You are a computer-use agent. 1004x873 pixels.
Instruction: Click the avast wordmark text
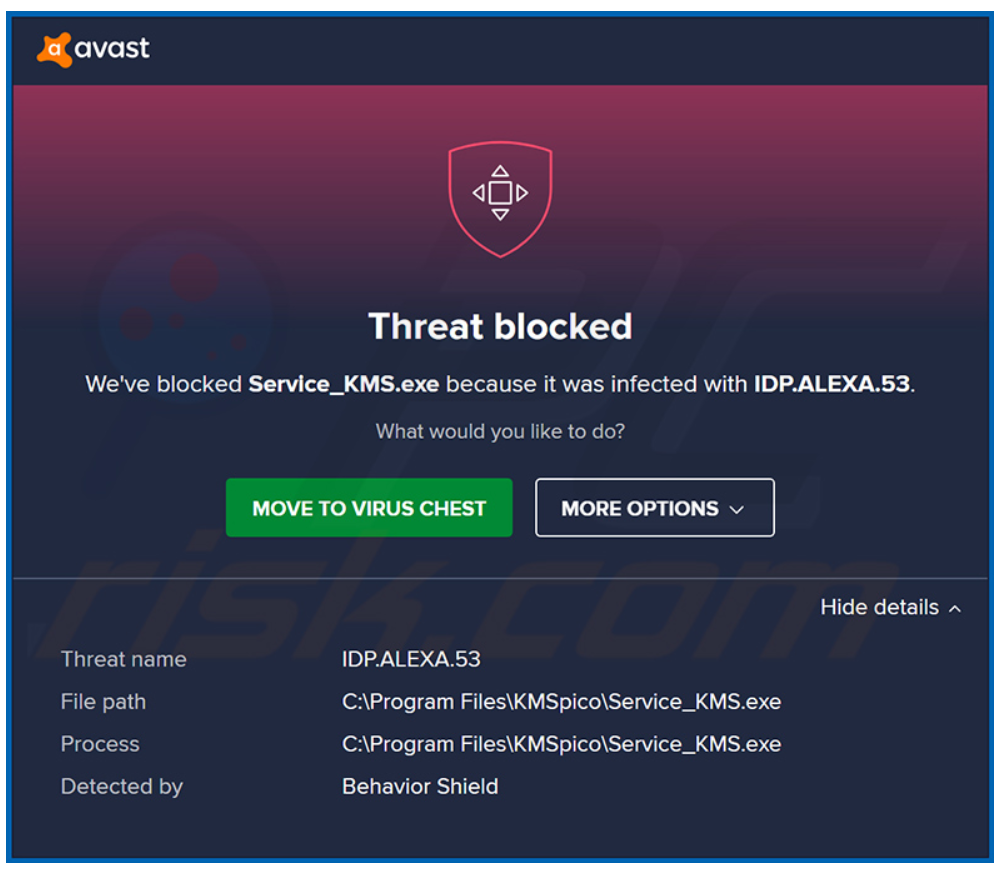(x=112, y=48)
